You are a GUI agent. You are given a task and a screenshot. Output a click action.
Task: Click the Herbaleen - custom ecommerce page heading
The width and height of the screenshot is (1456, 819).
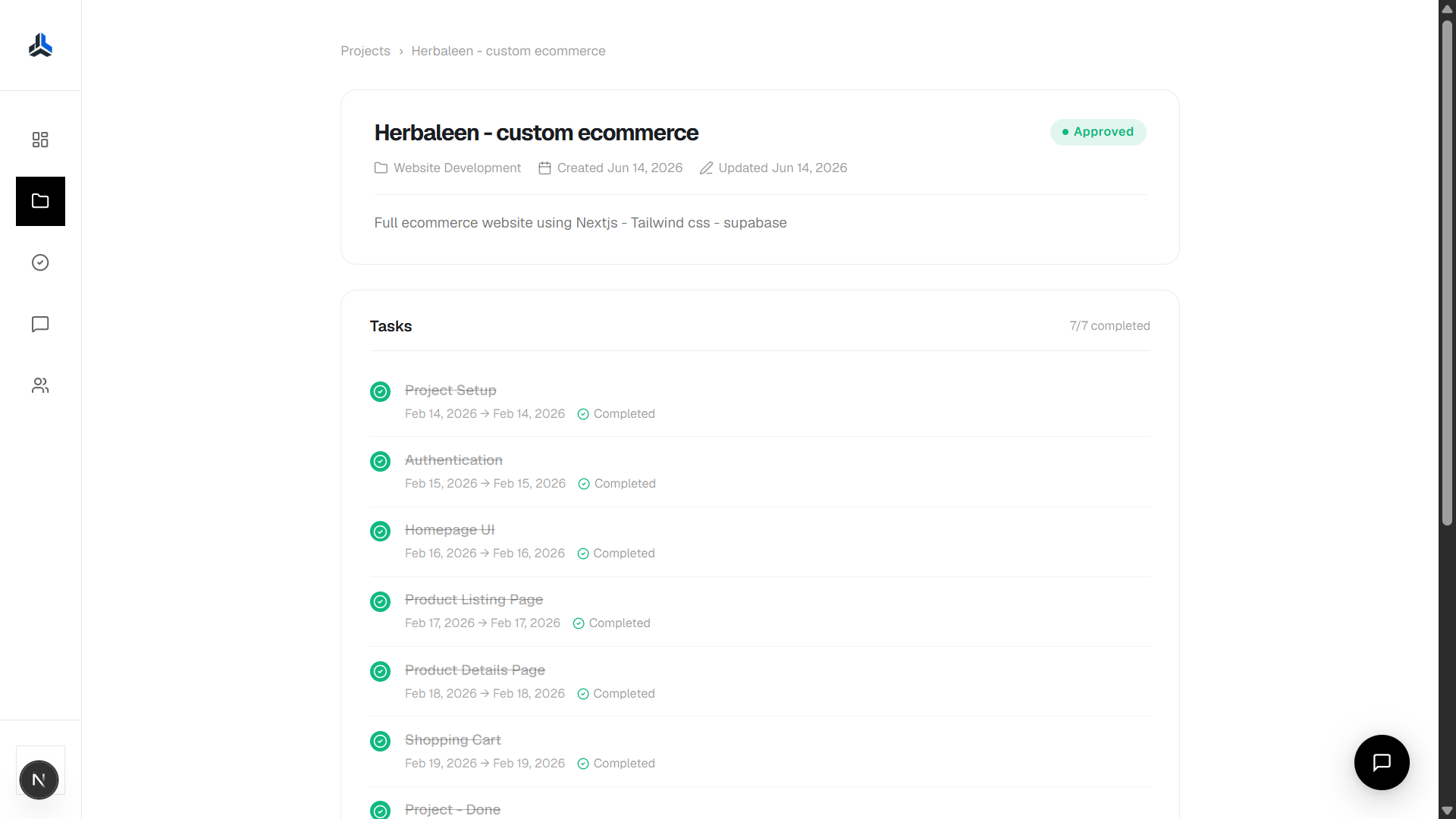point(536,133)
